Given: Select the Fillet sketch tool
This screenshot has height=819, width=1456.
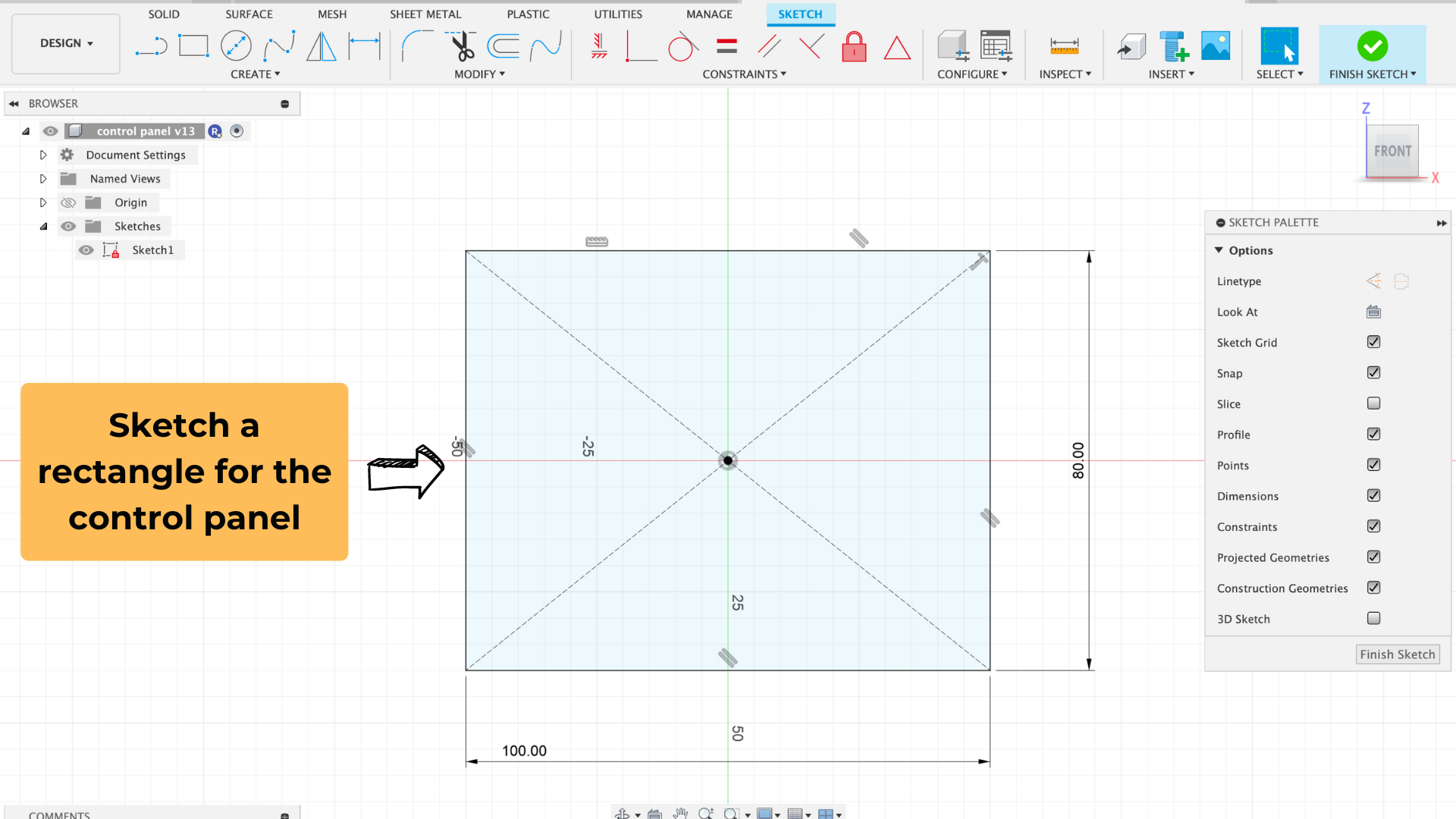Looking at the screenshot, I should tap(413, 46).
